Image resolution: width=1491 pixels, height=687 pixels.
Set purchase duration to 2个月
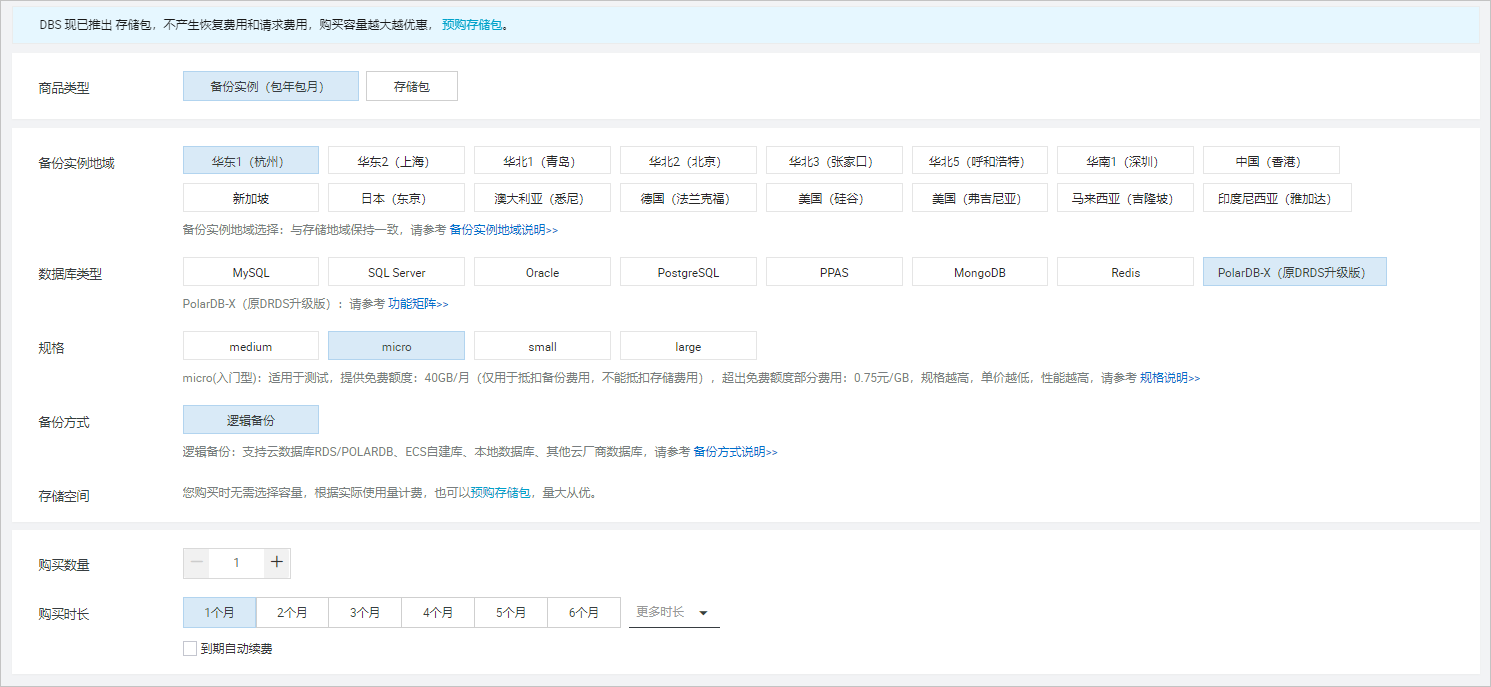pos(292,612)
